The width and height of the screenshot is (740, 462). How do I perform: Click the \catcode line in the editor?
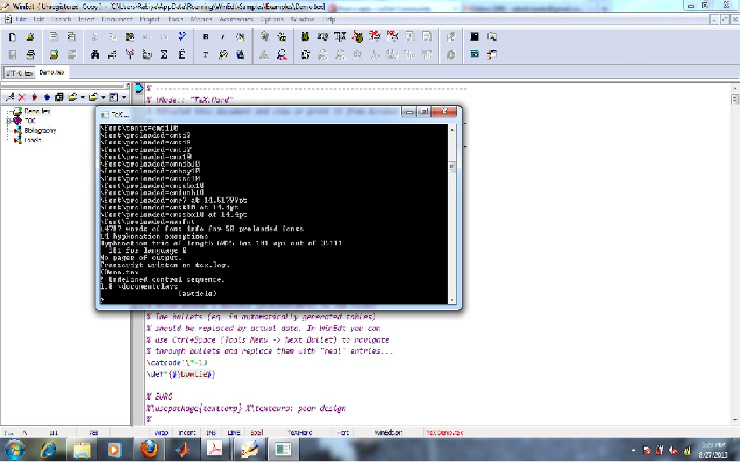(x=177, y=362)
